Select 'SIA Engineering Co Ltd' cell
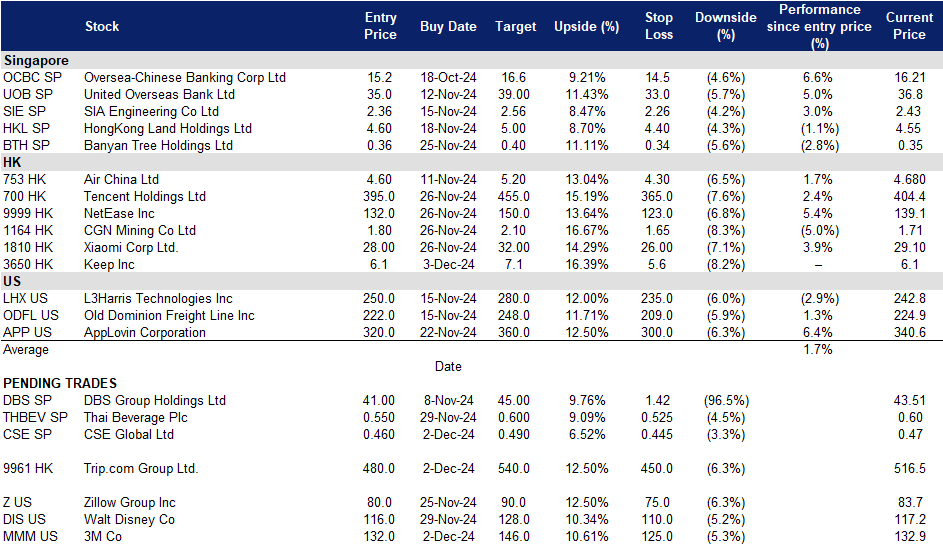 [x=152, y=111]
